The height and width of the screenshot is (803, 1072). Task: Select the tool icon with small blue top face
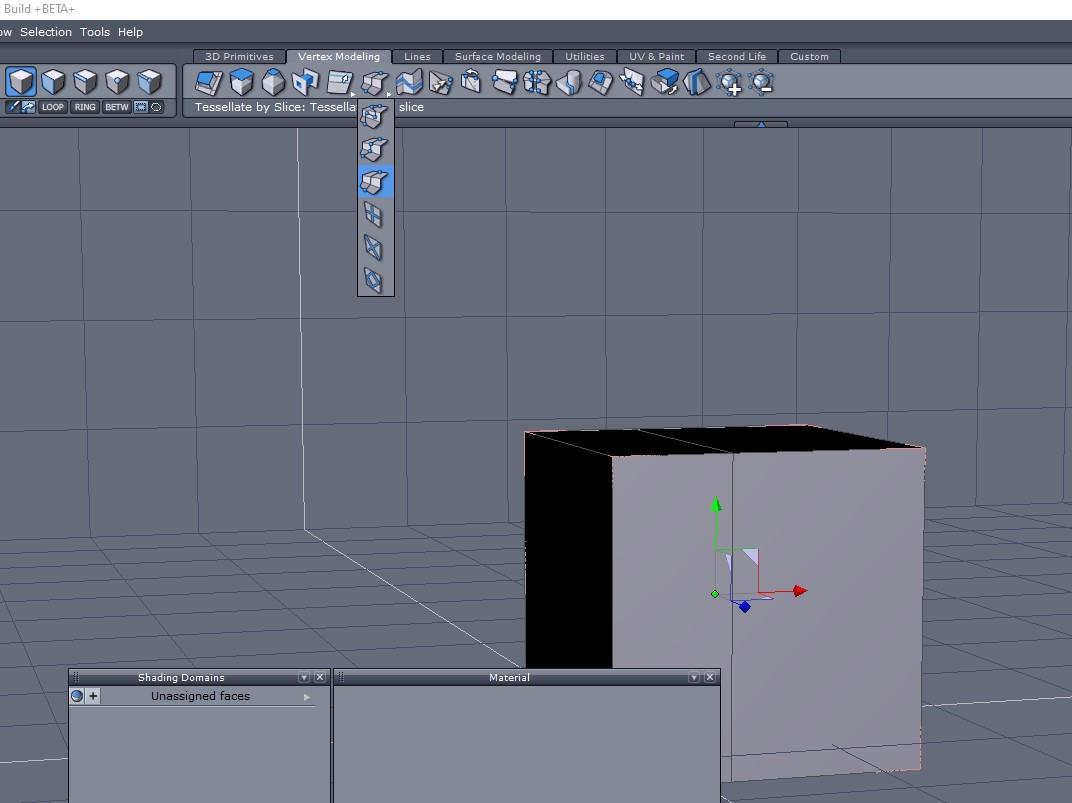(273, 82)
